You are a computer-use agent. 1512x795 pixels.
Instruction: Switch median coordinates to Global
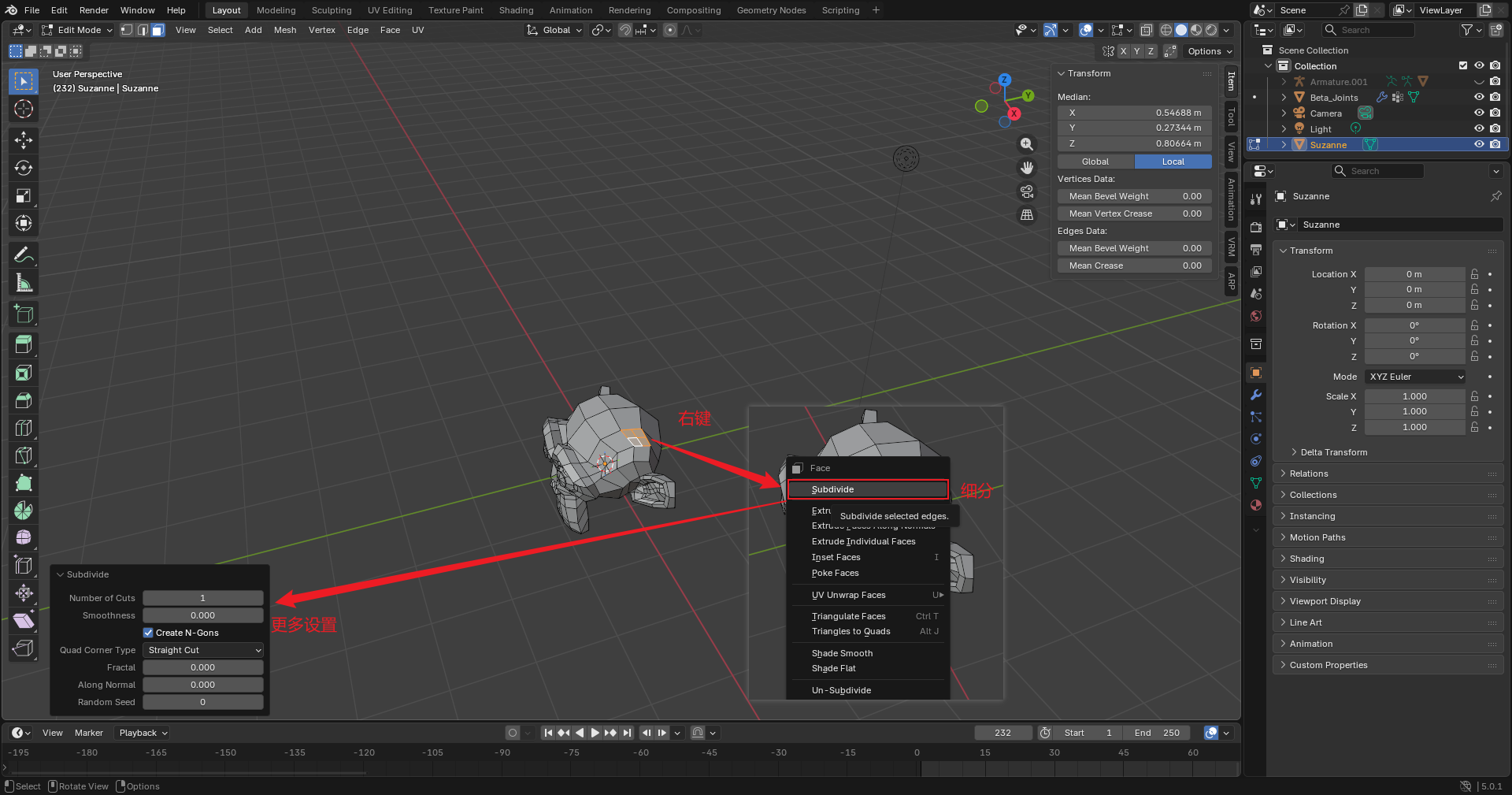click(x=1095, y=162)
